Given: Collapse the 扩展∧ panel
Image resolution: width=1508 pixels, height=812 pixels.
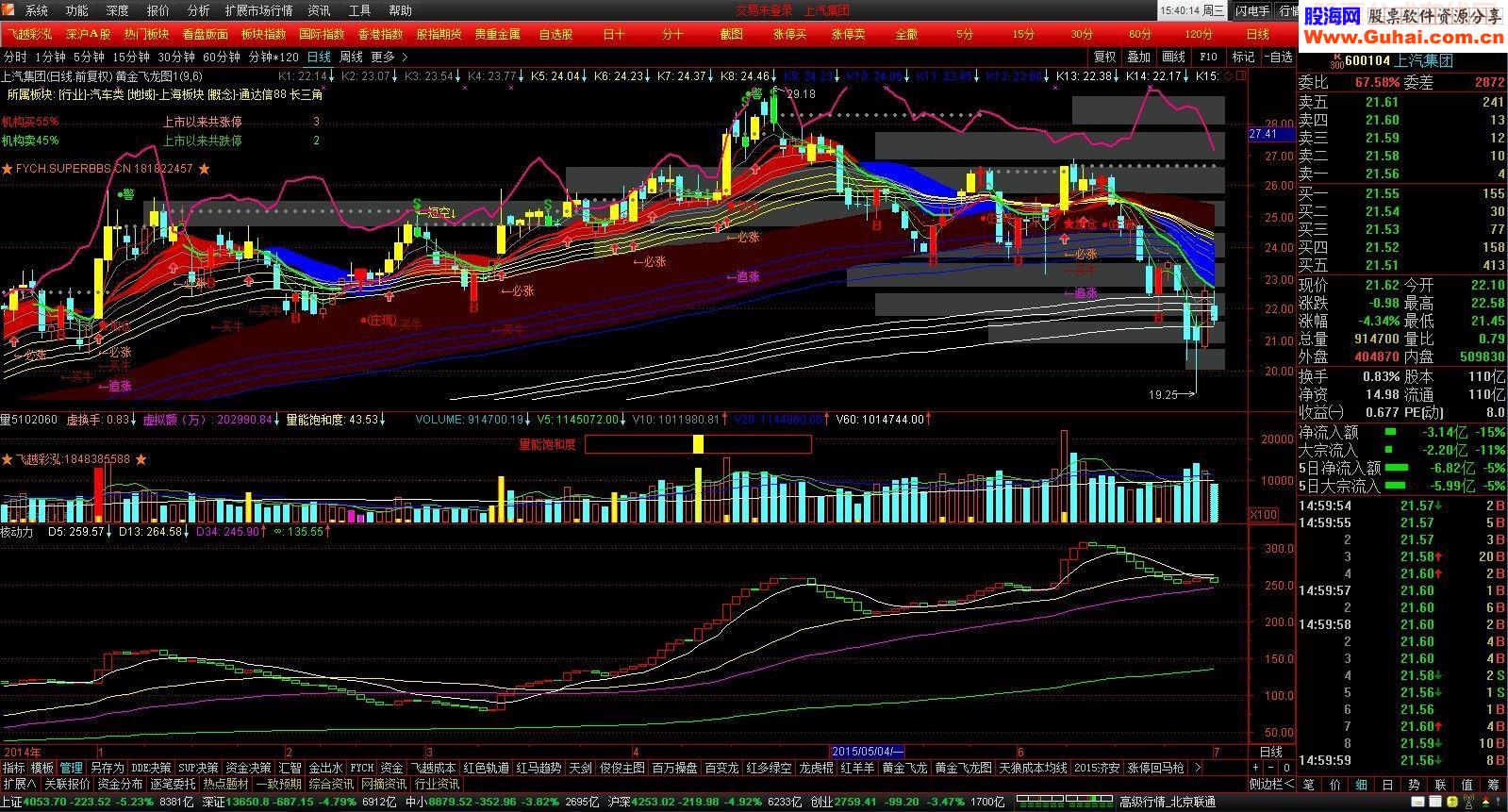Looking at the screenshot, I should click(x=19, y=784).
